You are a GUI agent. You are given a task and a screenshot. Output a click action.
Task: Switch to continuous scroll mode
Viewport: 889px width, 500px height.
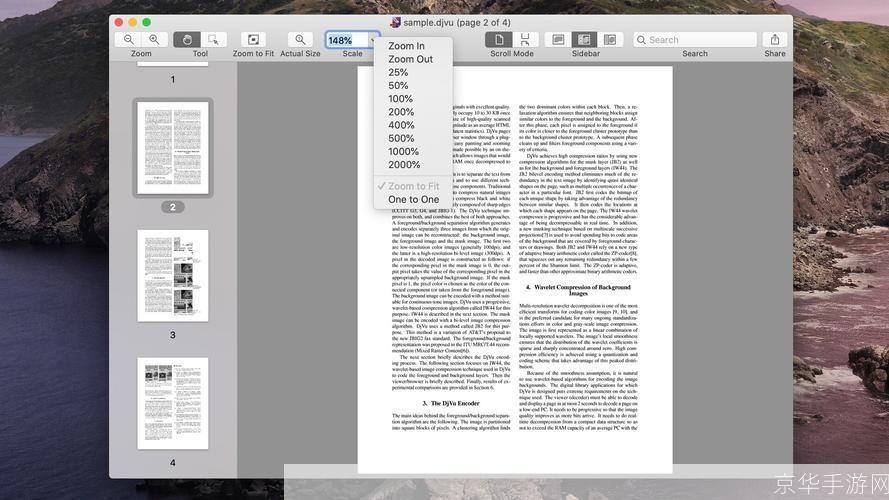click(x=525, y=39)
